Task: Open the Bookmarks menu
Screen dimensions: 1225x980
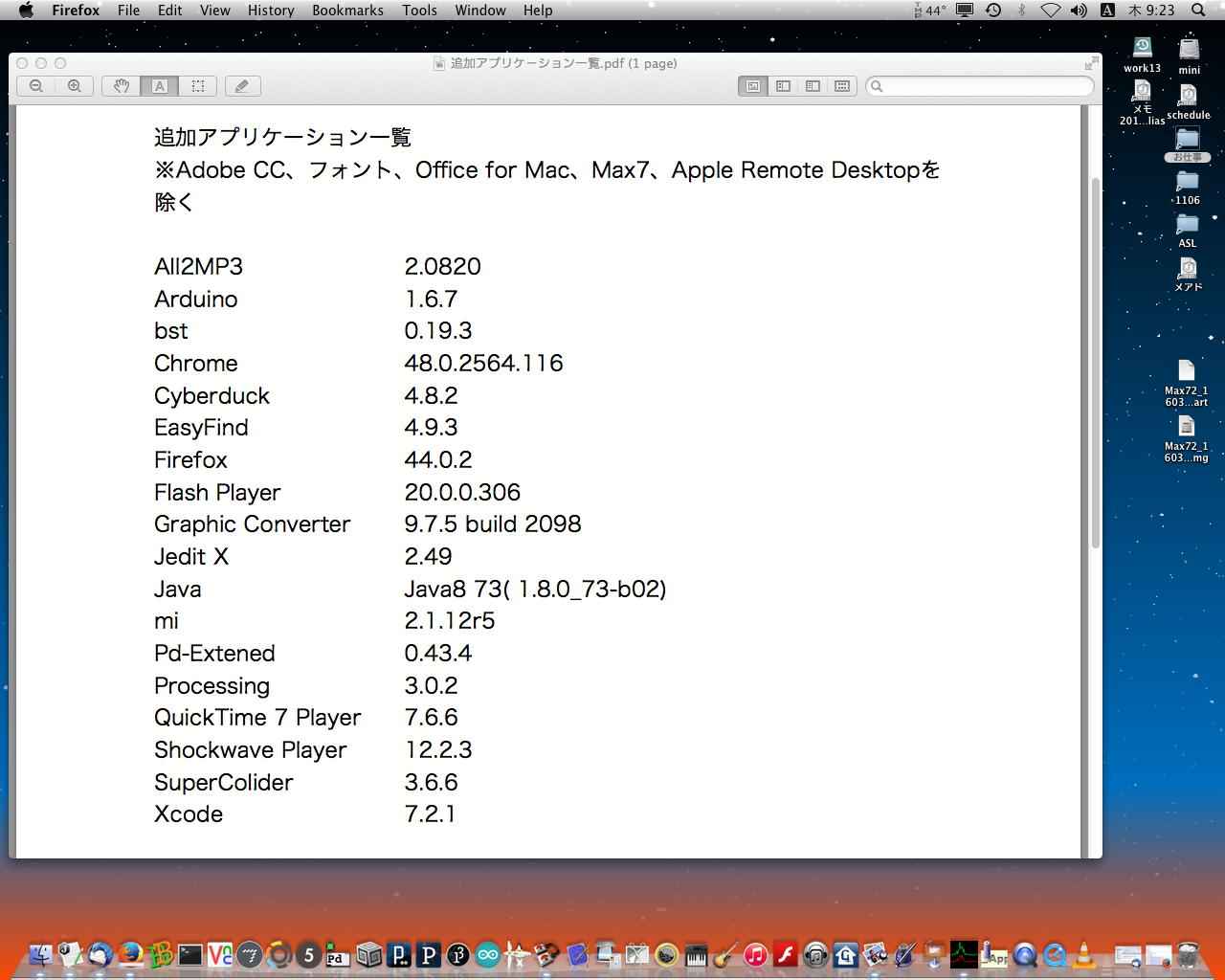Action: coord(347,11)
